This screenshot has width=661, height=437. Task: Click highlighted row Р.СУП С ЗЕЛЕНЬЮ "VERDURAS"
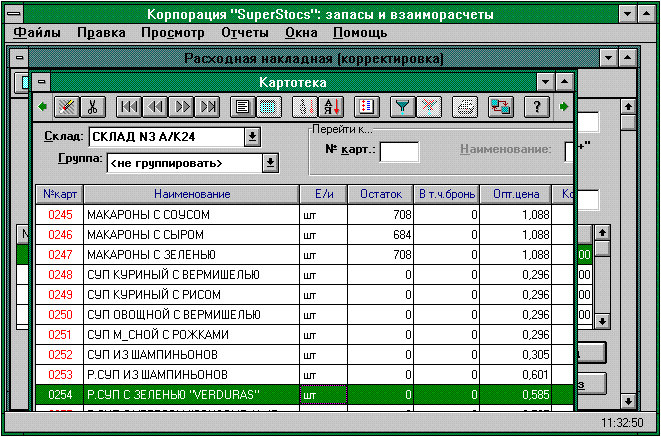(304, 395)
